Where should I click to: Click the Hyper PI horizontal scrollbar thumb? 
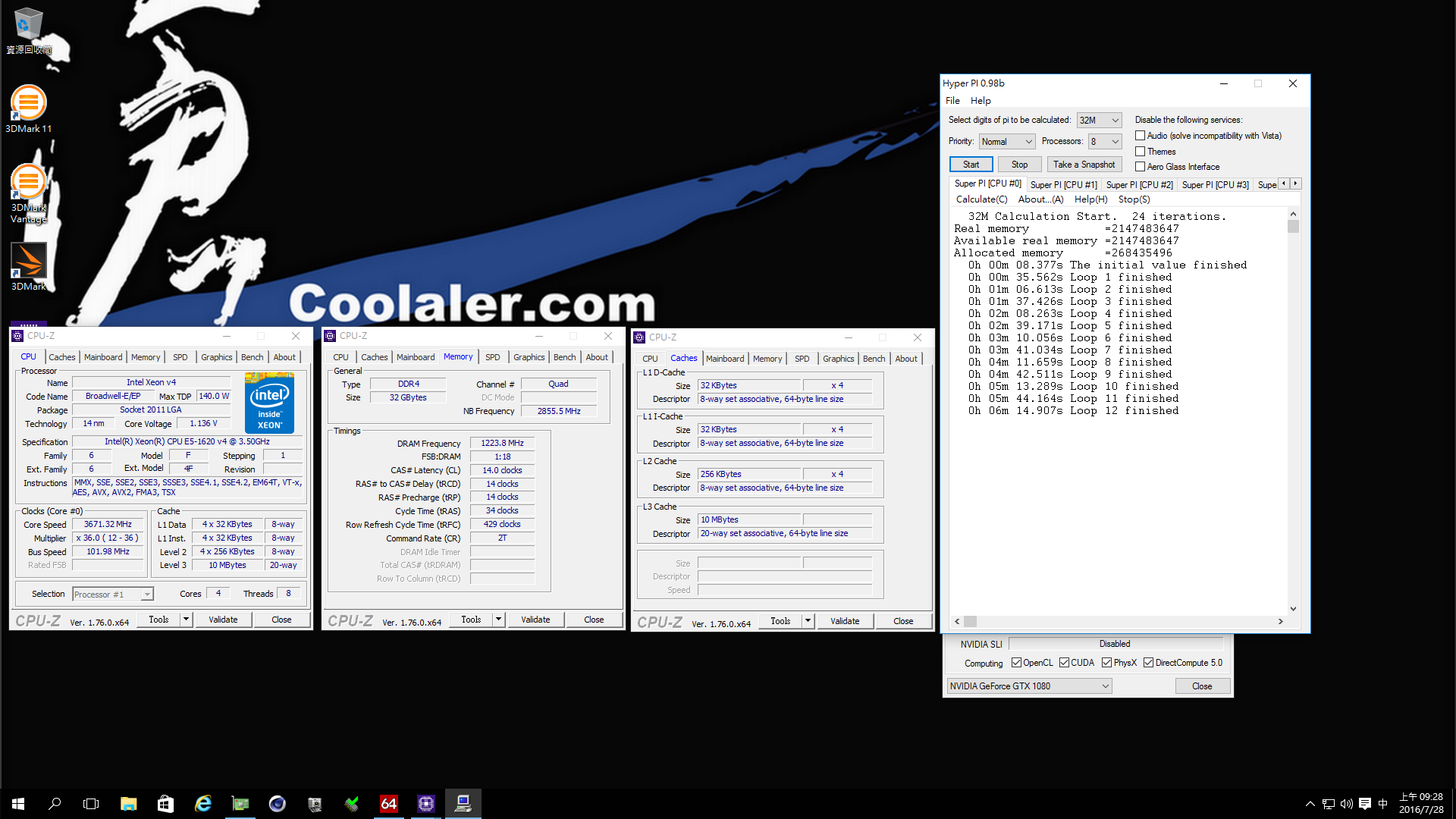tap(970, 621)
